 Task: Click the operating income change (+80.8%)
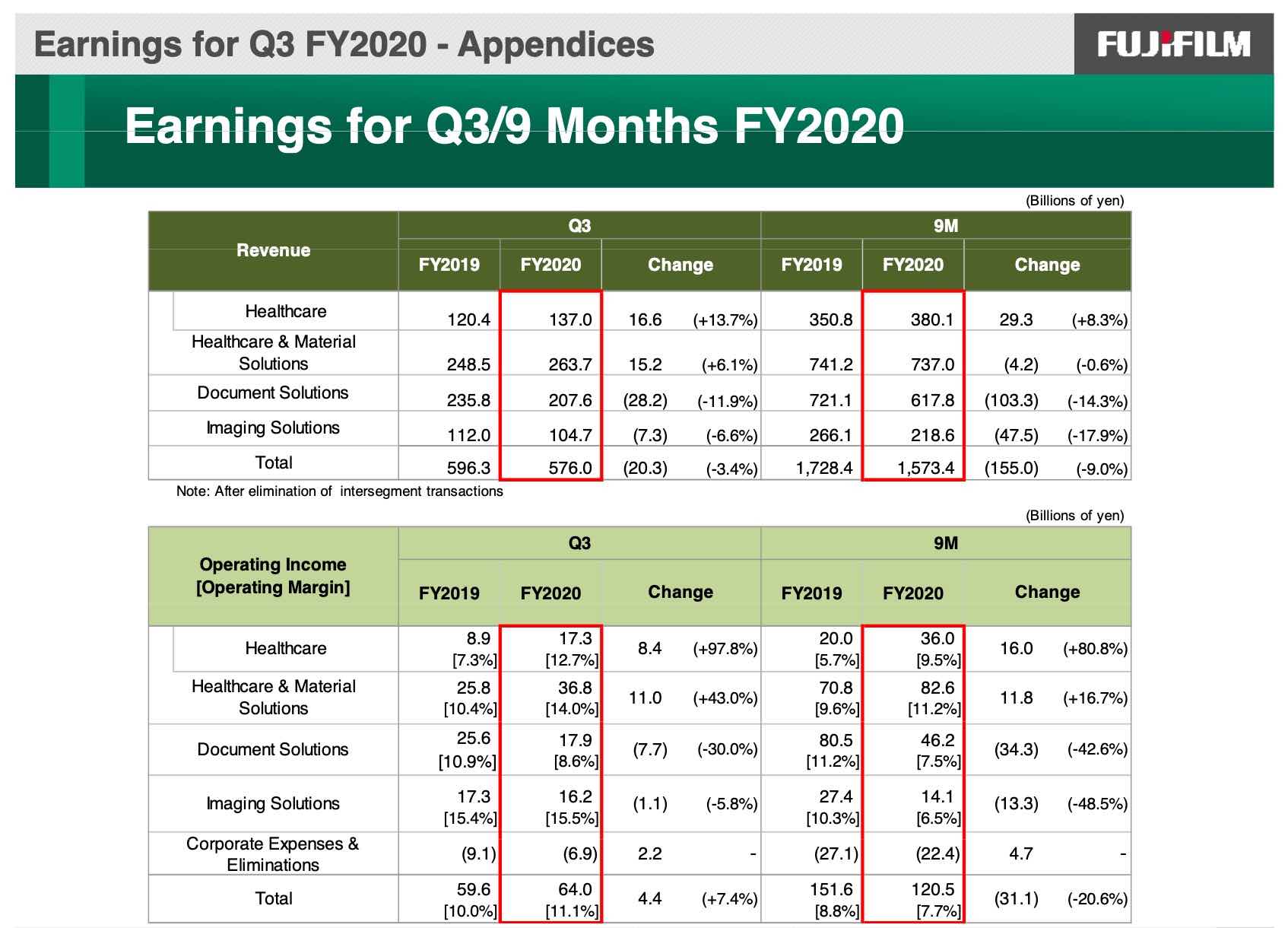click(1096, 649)
